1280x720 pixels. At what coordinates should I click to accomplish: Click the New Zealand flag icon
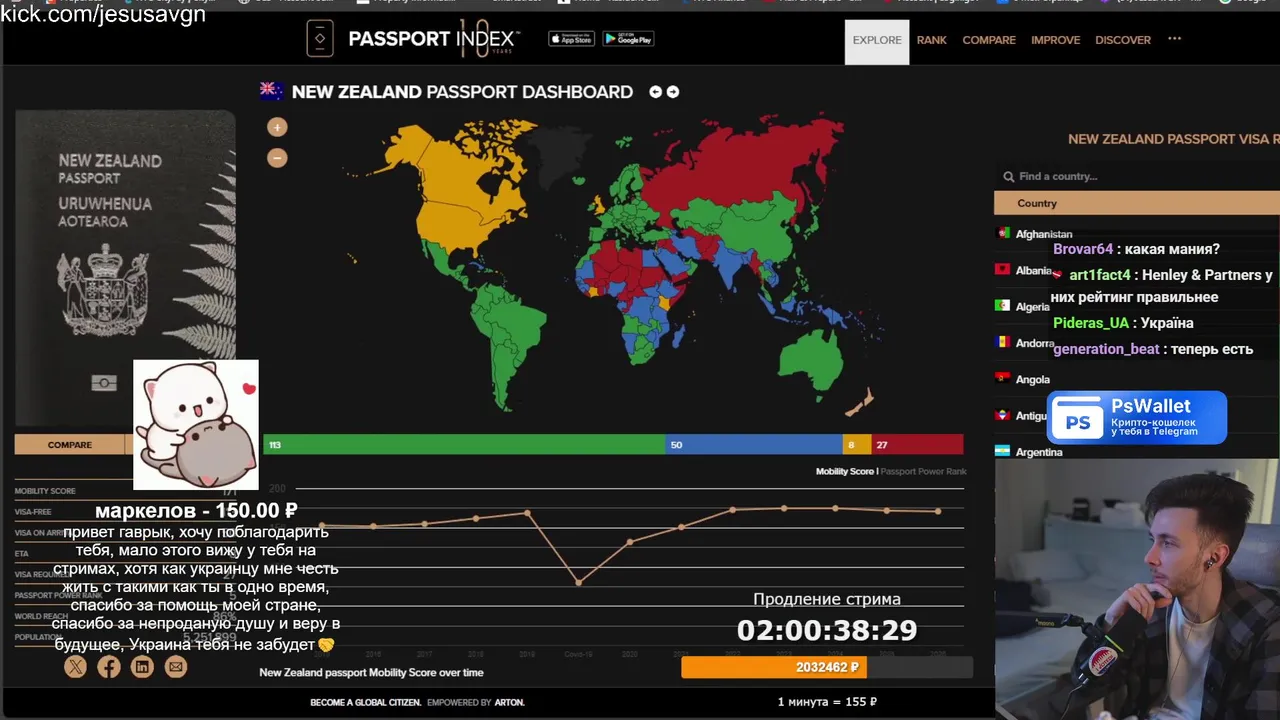click(x=271, y=91)
